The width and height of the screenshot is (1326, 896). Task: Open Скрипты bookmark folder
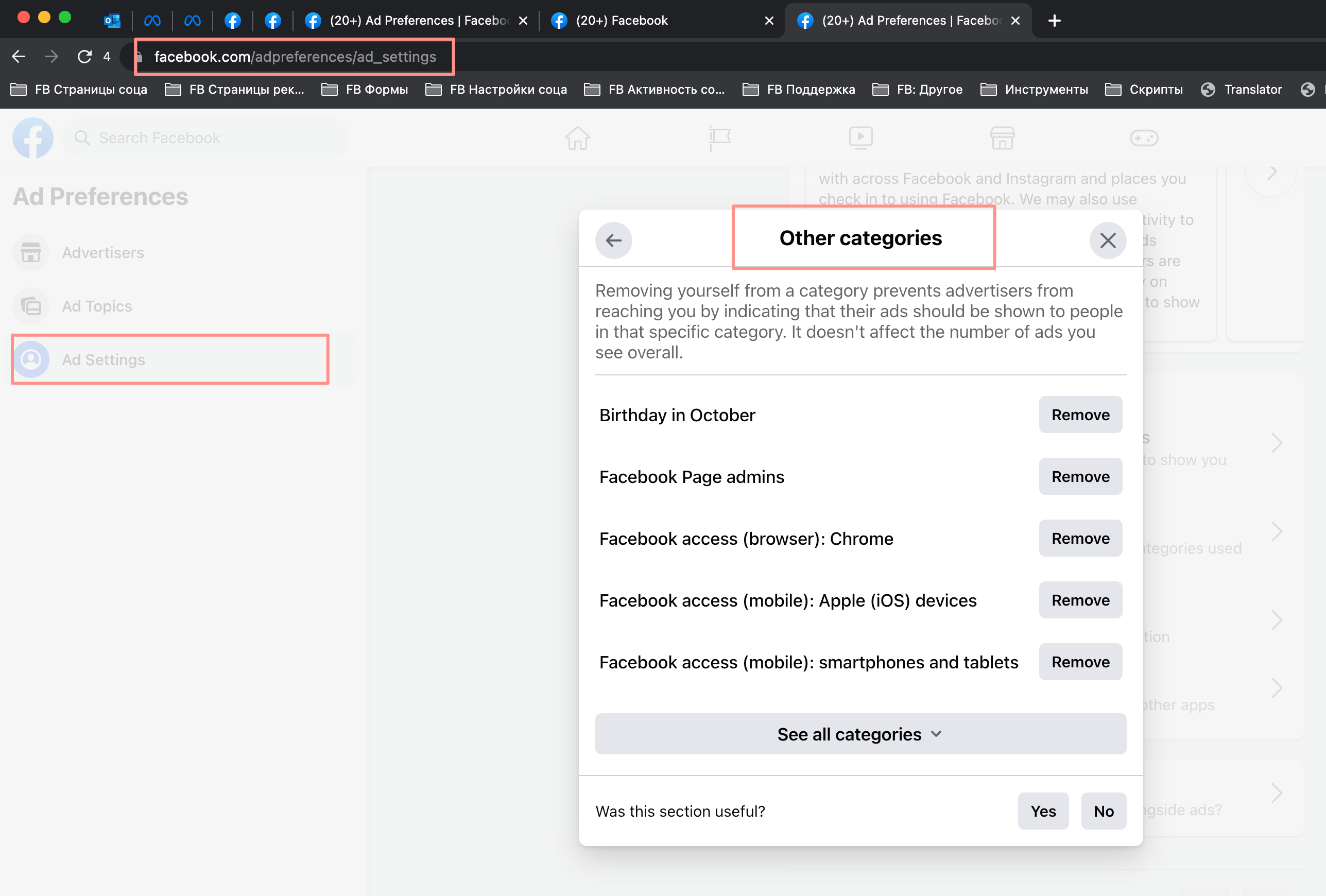coord(1144,89)
